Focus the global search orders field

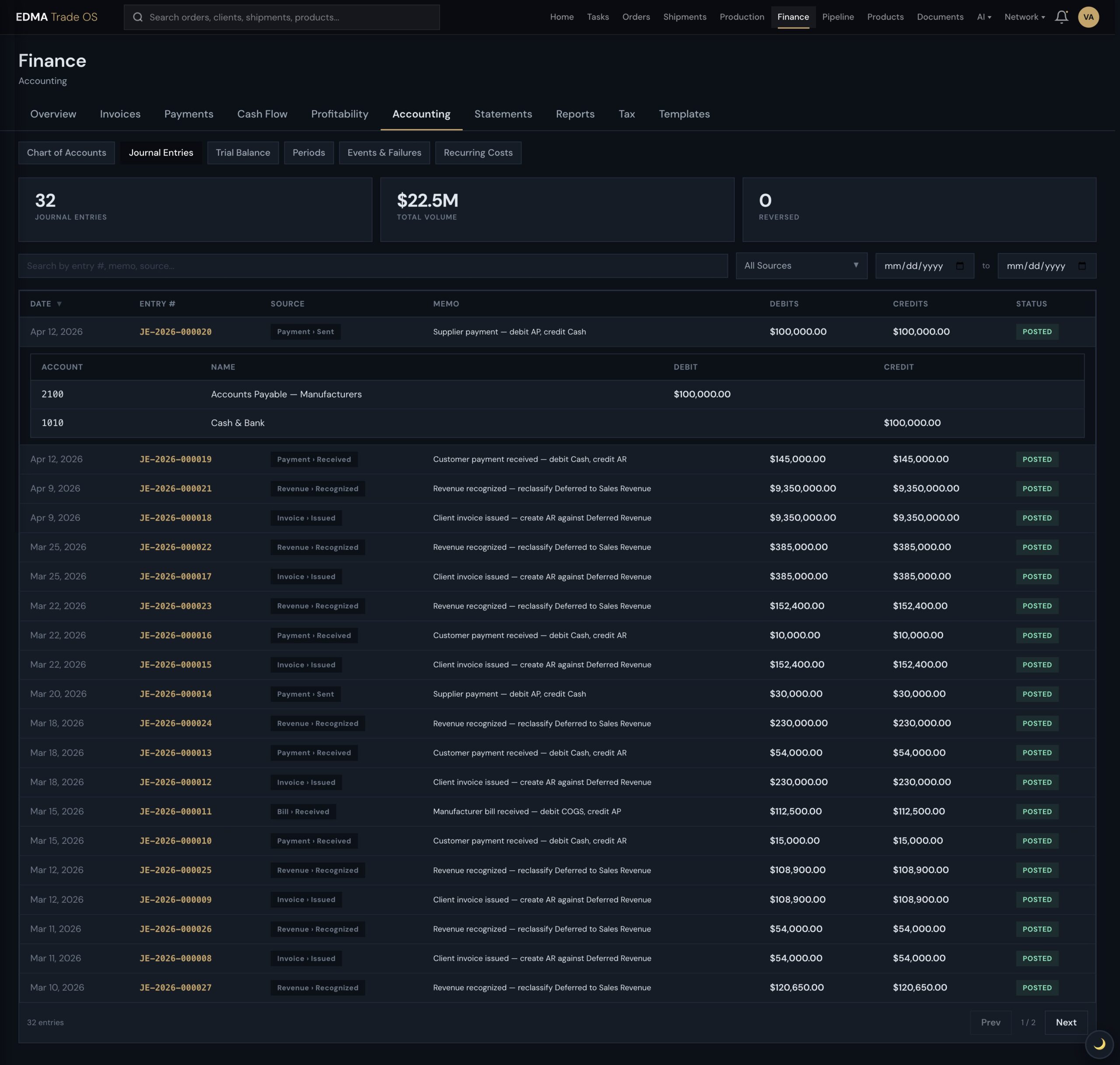(x=282, y=17)
